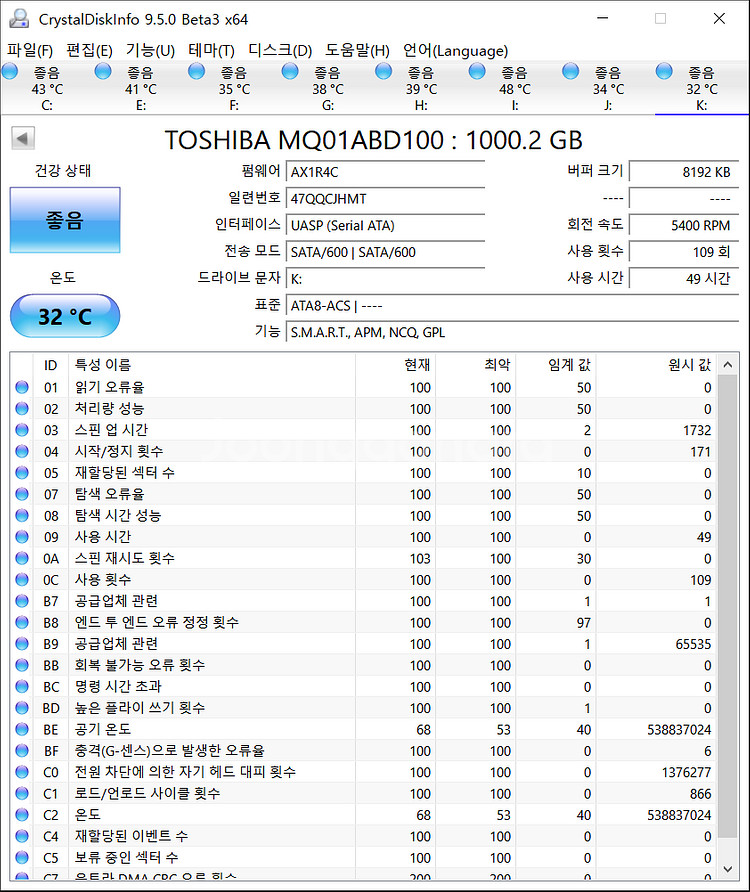Click the status orb for C0 row
The image size is (750, 892).
(22, 772)
